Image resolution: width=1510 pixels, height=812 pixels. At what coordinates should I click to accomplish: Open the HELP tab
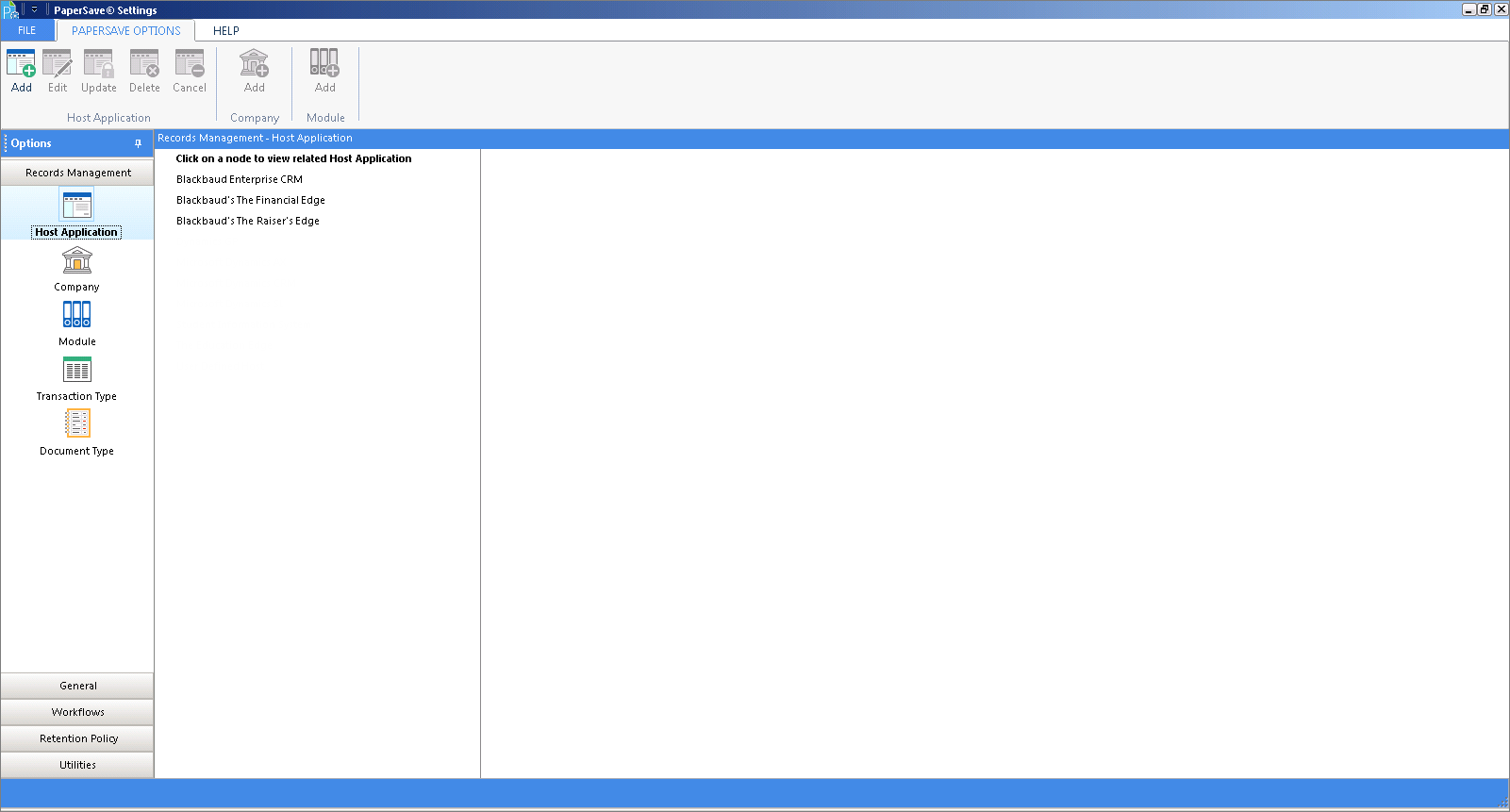[226, 30]
